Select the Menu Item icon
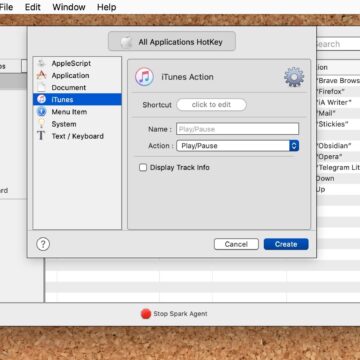Viewport: 360px width, 360px height. point(41,112)
